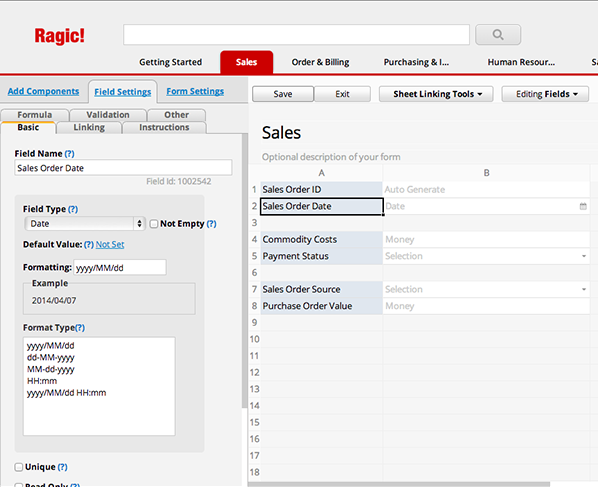Expand Payment Status selection arrow
598x487 pixels.
point(584,256)
